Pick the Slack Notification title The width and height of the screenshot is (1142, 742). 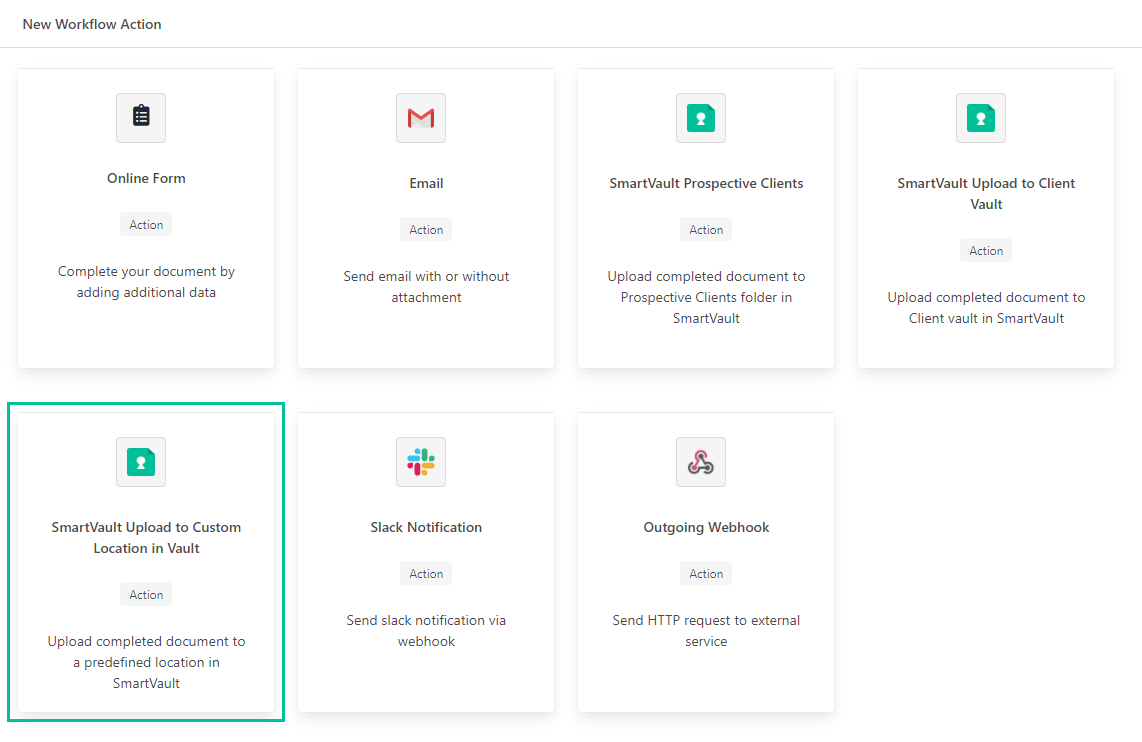tap(426, 527)
